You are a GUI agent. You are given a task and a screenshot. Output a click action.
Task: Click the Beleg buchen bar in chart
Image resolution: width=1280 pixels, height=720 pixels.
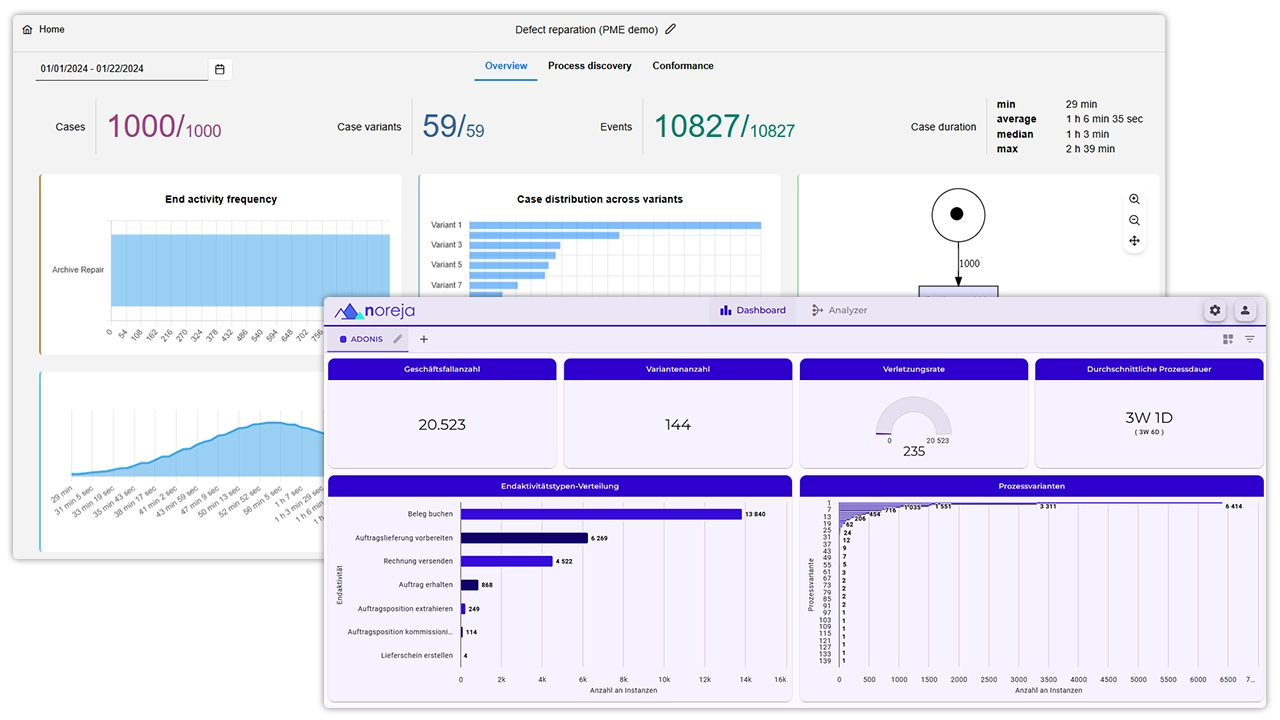coord(600,514)
